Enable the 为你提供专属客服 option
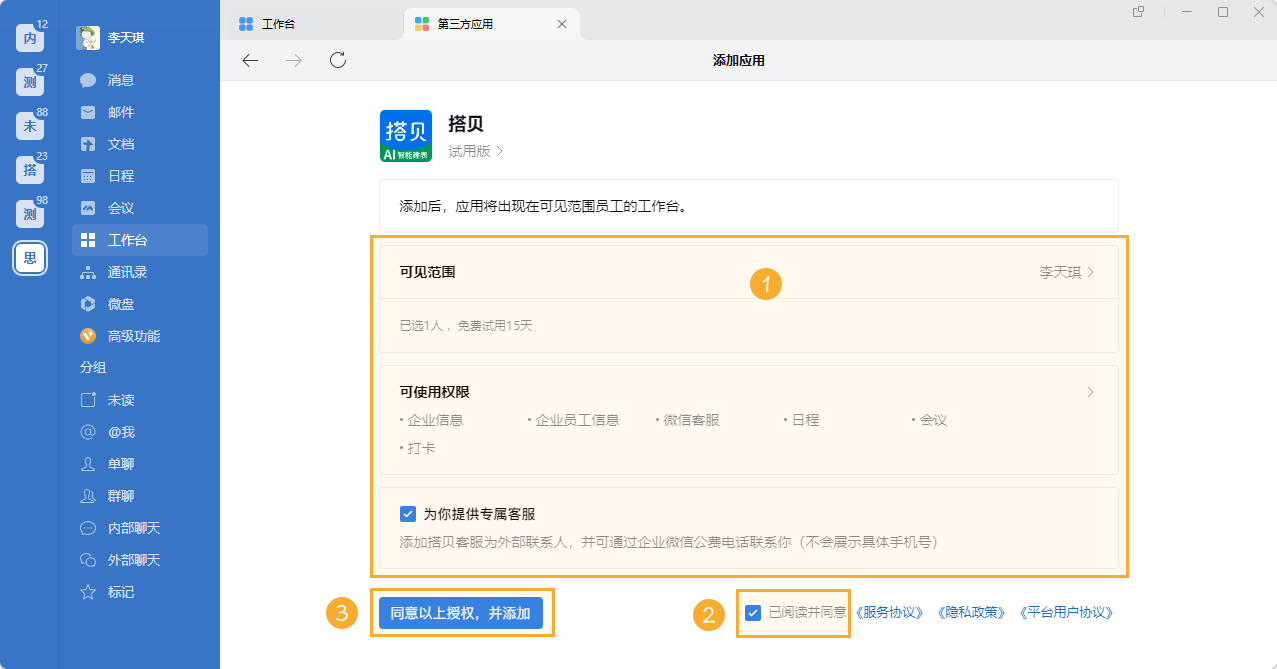The width and height of the screenshot is (1277, 669). (x=407, y=513)
